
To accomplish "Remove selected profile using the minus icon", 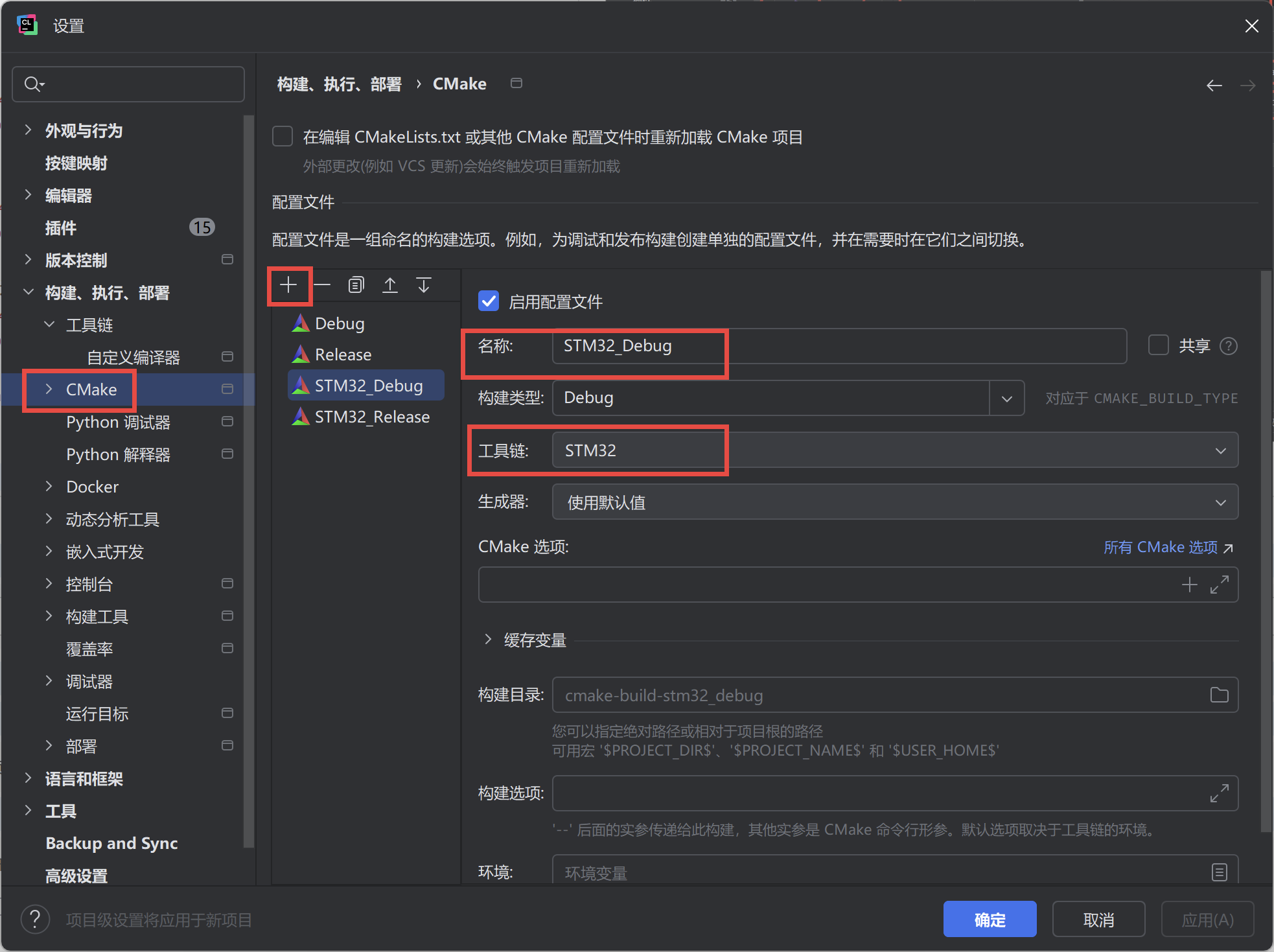I will click(322, 284).
